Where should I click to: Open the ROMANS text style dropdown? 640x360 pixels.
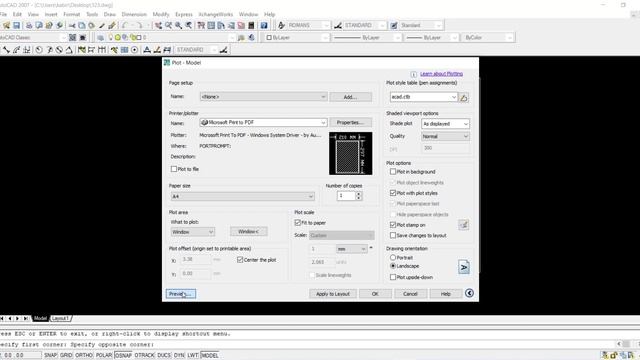pyautogui.click(x=308, y=25)
